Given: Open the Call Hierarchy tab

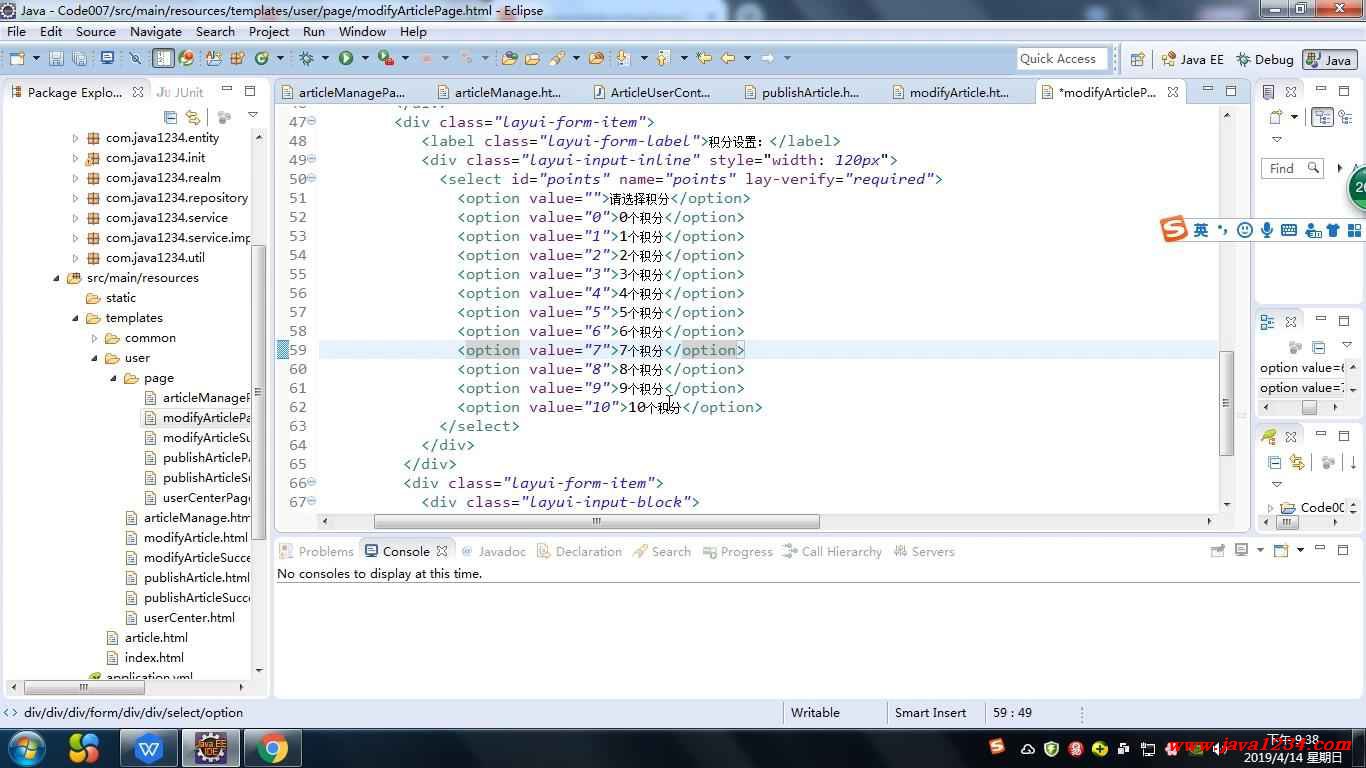Looking at the screenshot, I should coord(832,551).
